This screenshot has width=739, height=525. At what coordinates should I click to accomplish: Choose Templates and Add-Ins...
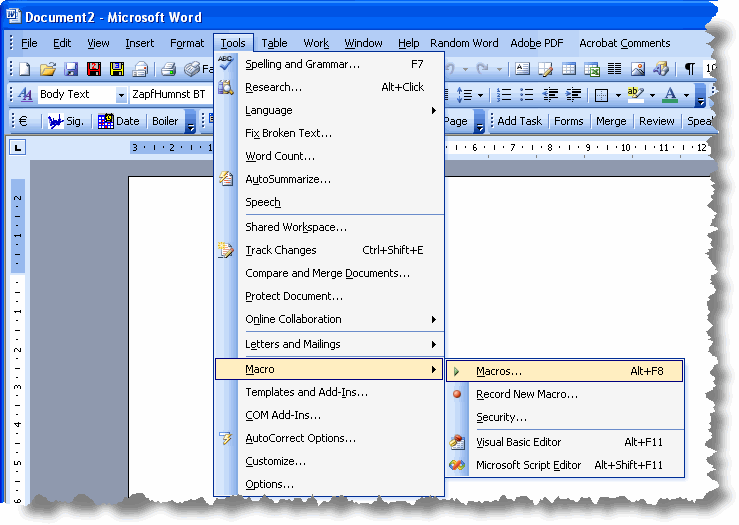(329, 392)
